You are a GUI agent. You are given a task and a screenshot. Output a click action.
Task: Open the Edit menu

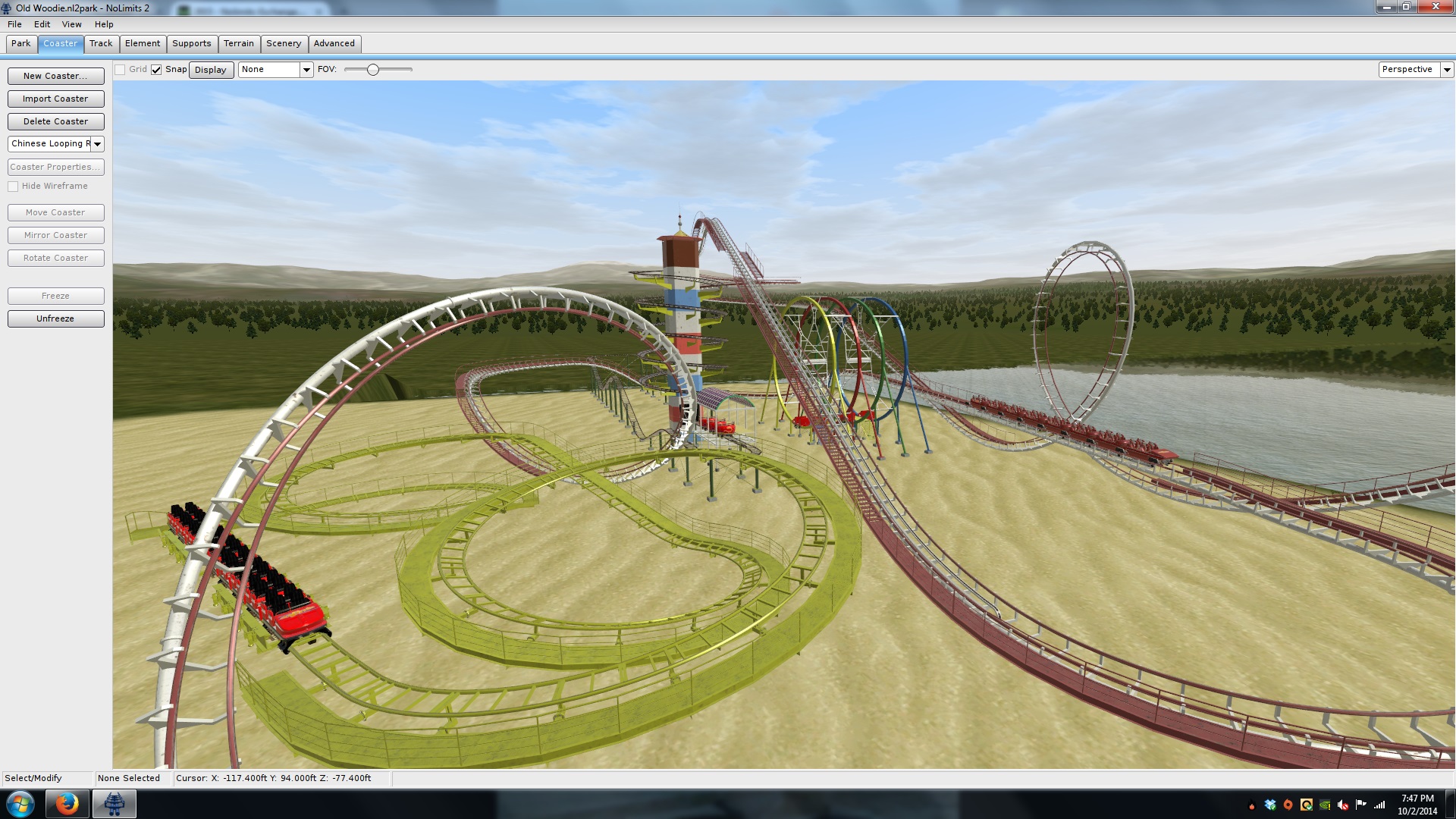42,24
